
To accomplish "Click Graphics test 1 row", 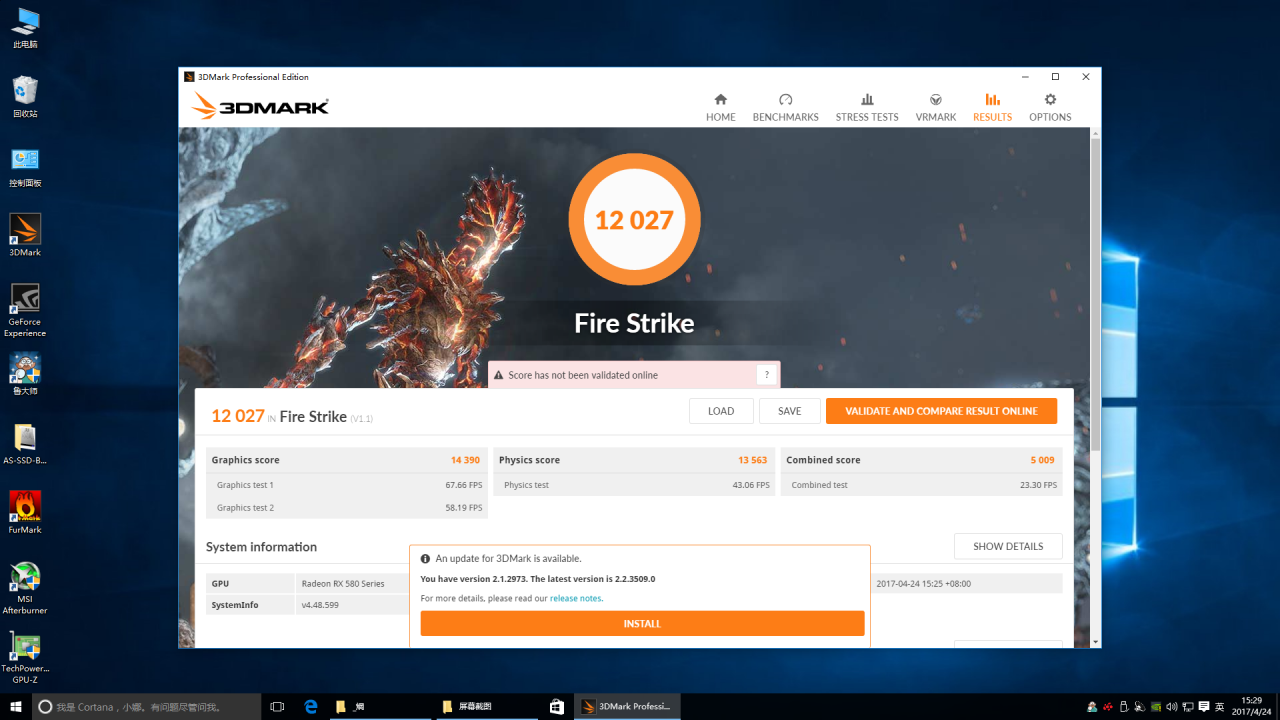I will pos(348,485).
